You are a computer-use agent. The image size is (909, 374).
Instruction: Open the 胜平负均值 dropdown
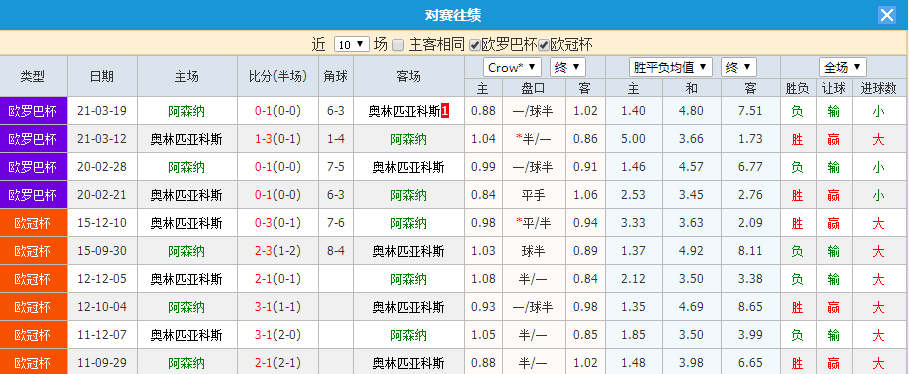(x=671, y=67)
